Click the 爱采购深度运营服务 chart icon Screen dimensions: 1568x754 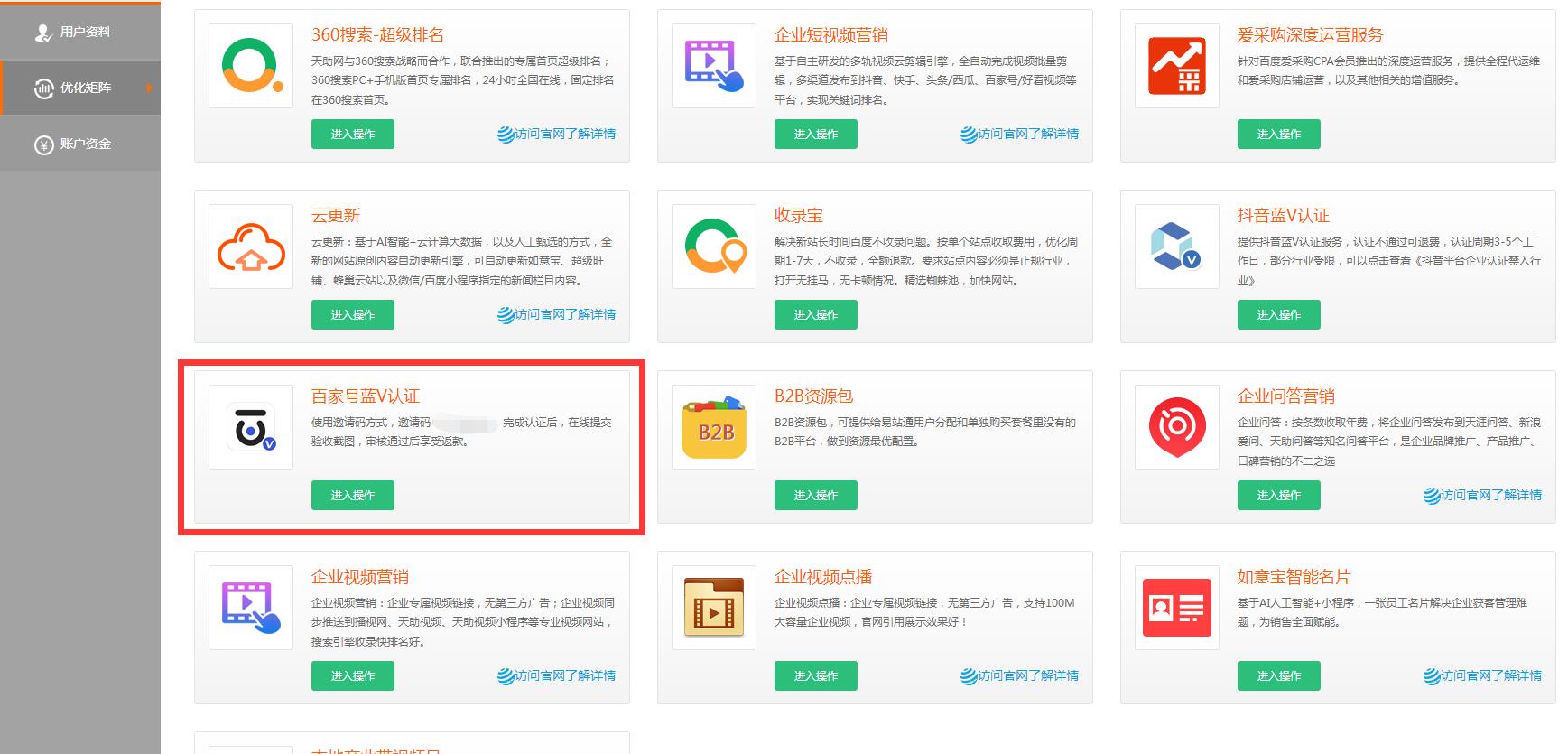pyautogui.click(x=1177, y=66)
